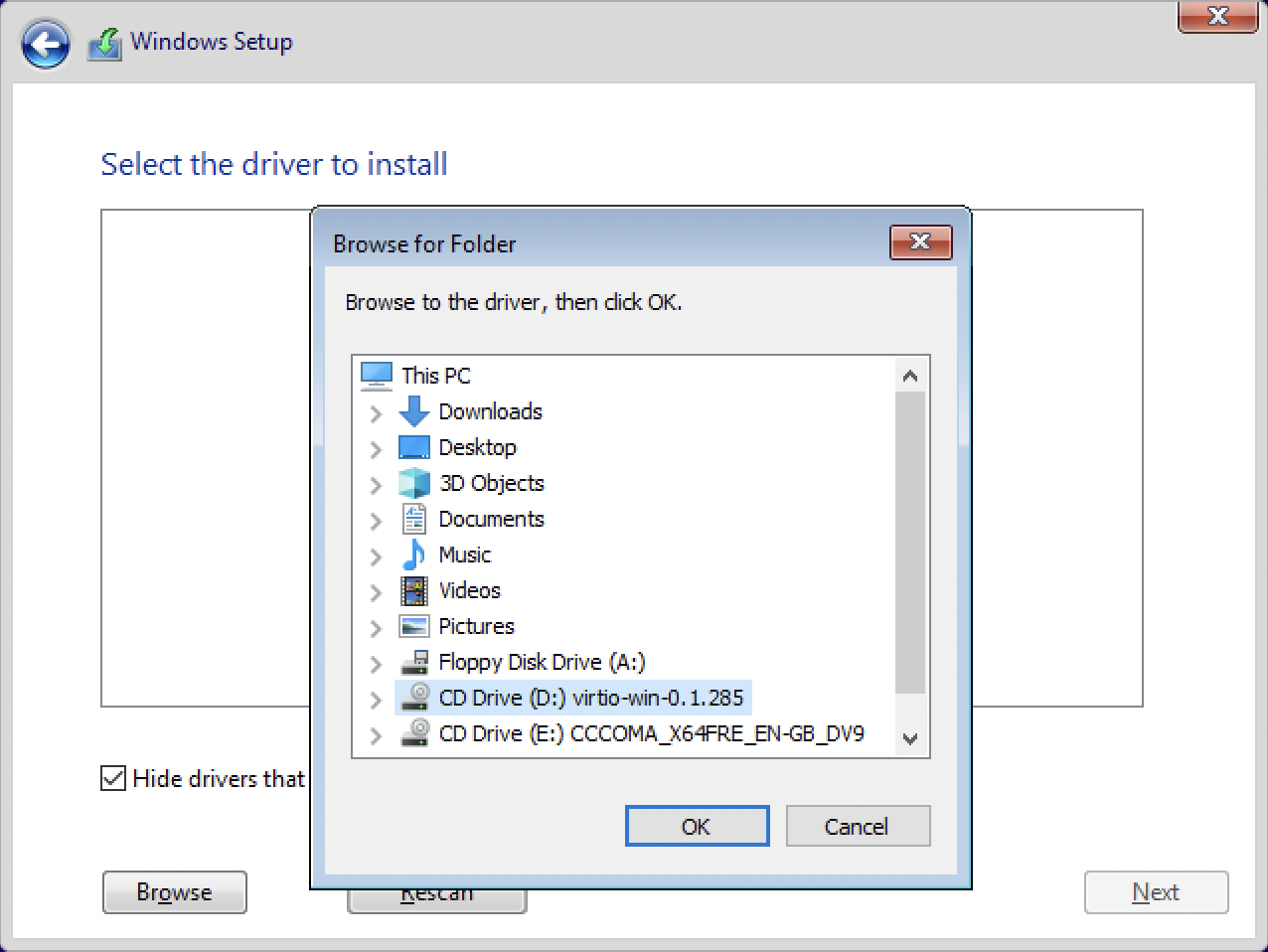Expand the CD Drive (E:) CCCOMA node

376,734
